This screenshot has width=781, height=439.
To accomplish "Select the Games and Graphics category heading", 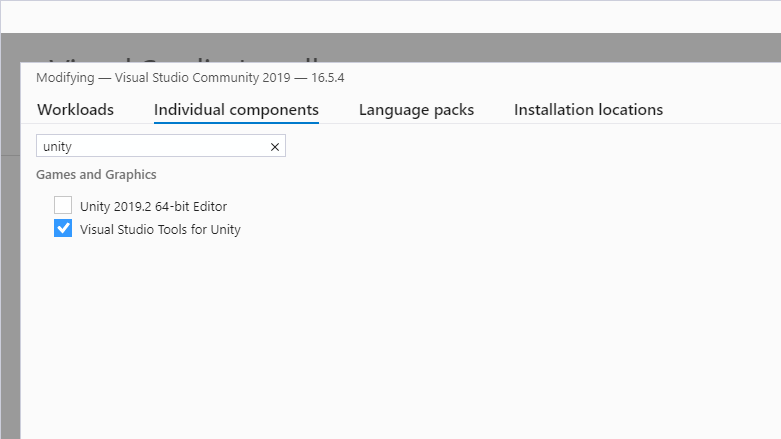I will pos(96,174).
